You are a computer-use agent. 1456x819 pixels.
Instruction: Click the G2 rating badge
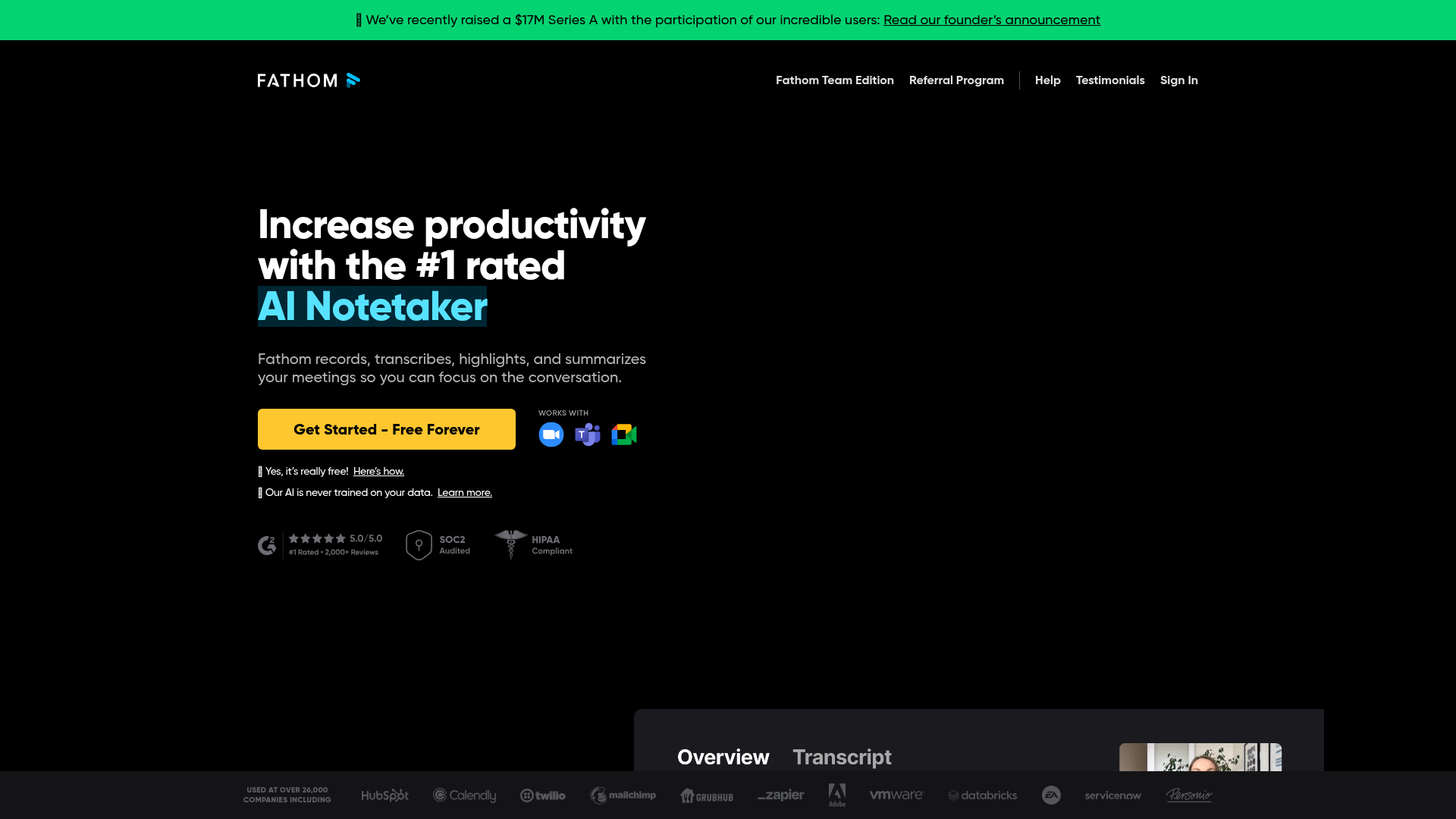pyautogui.click(x=318, y=544)
